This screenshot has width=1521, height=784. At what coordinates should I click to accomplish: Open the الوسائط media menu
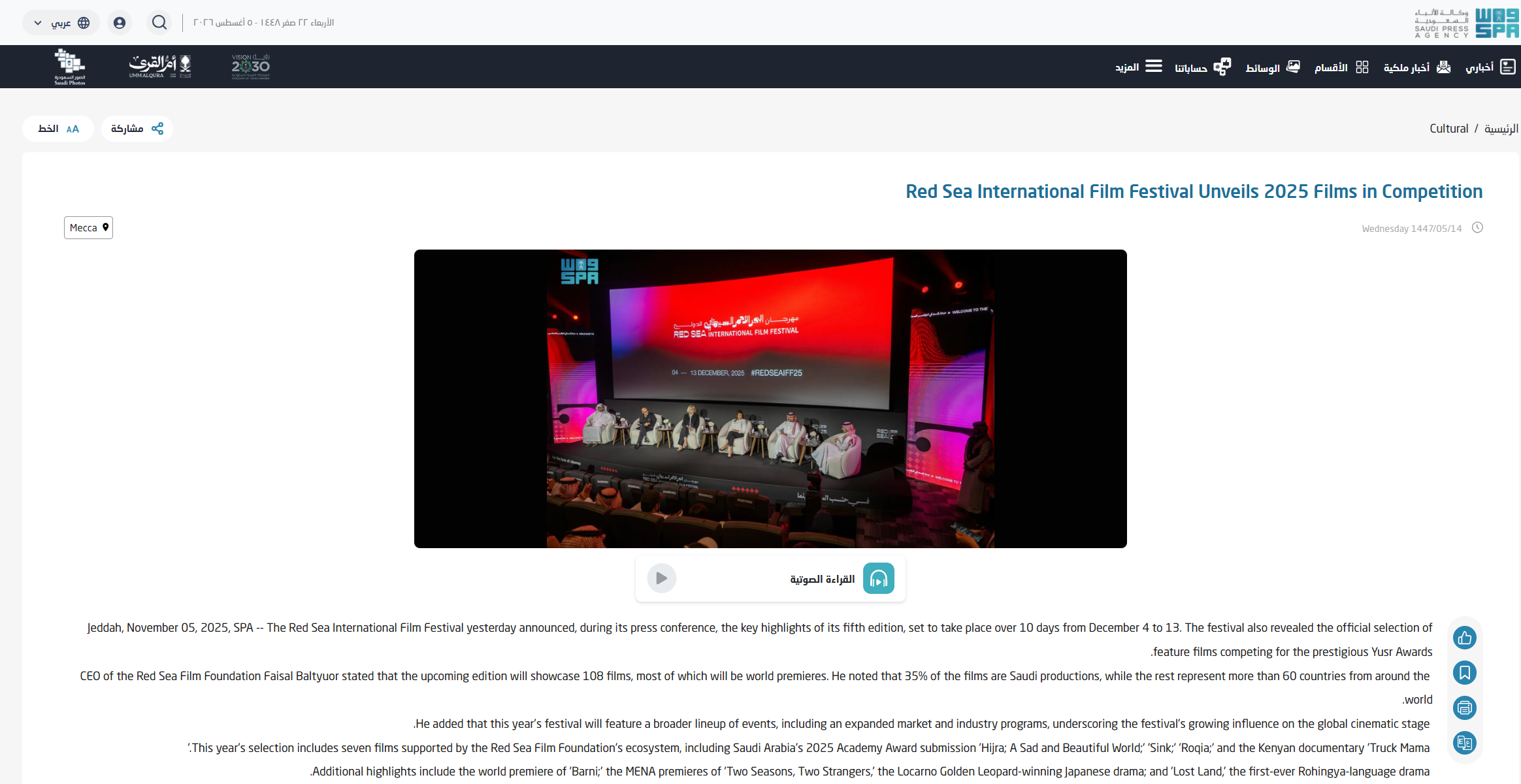[1273, 67]
